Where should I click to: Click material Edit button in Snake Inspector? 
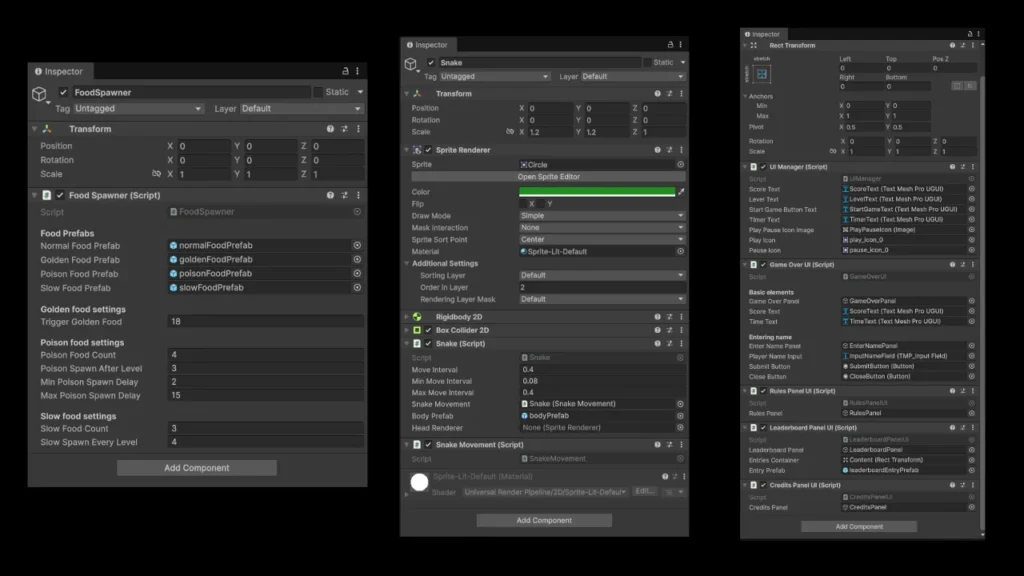(644, 492)
